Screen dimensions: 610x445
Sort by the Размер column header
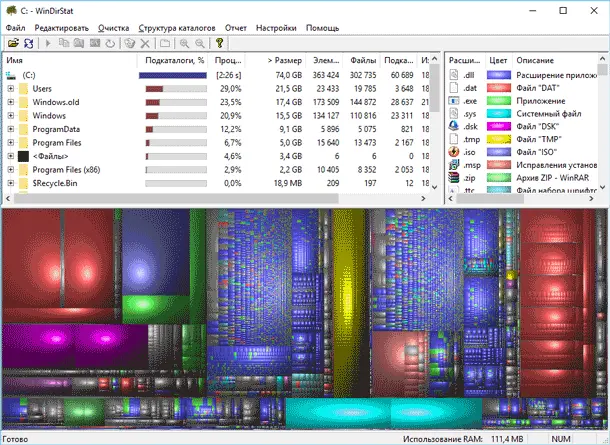click(277, 60)
